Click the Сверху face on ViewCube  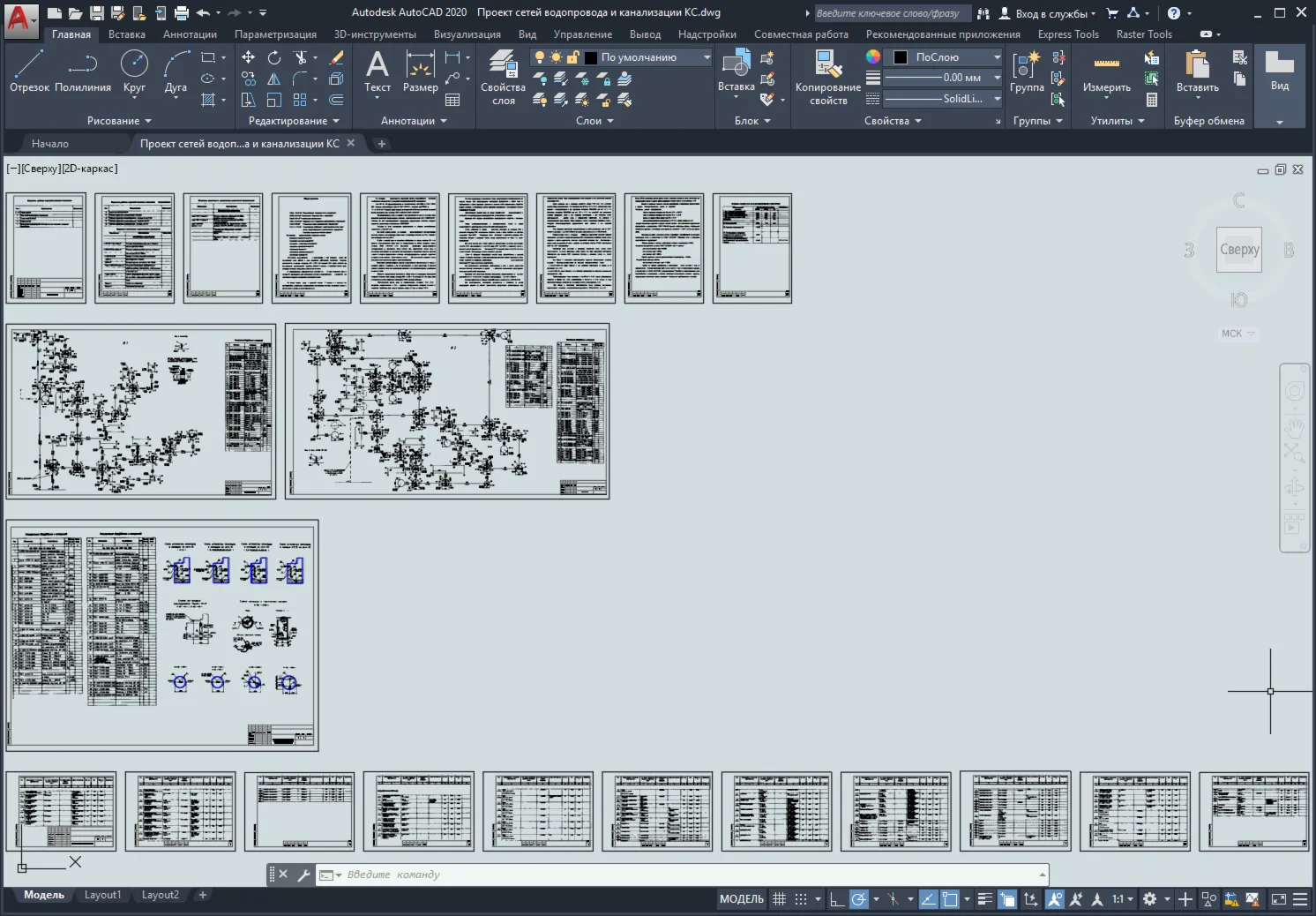(x=1239, y=250)
